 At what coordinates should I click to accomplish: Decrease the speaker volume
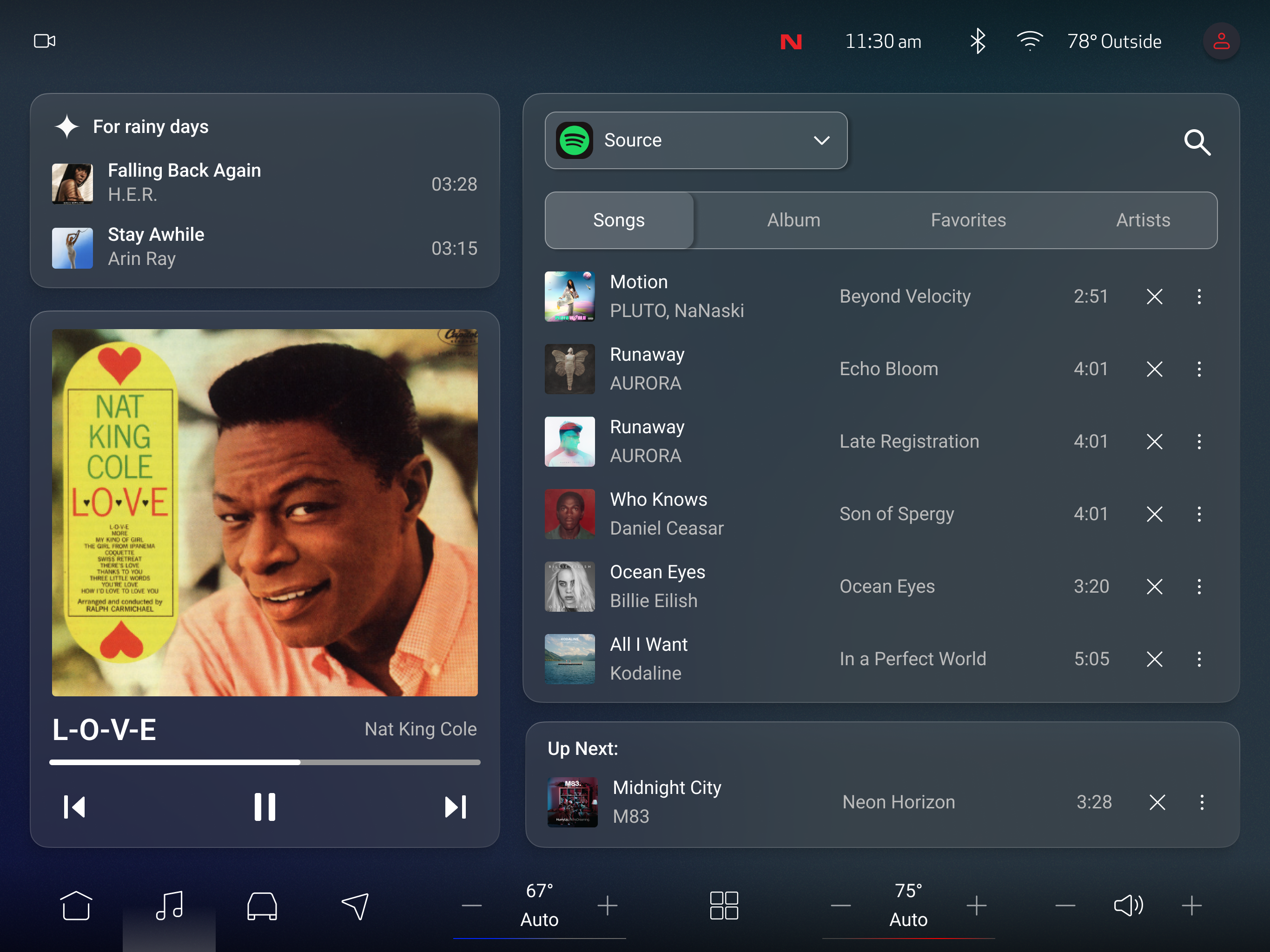point(1065,906)
